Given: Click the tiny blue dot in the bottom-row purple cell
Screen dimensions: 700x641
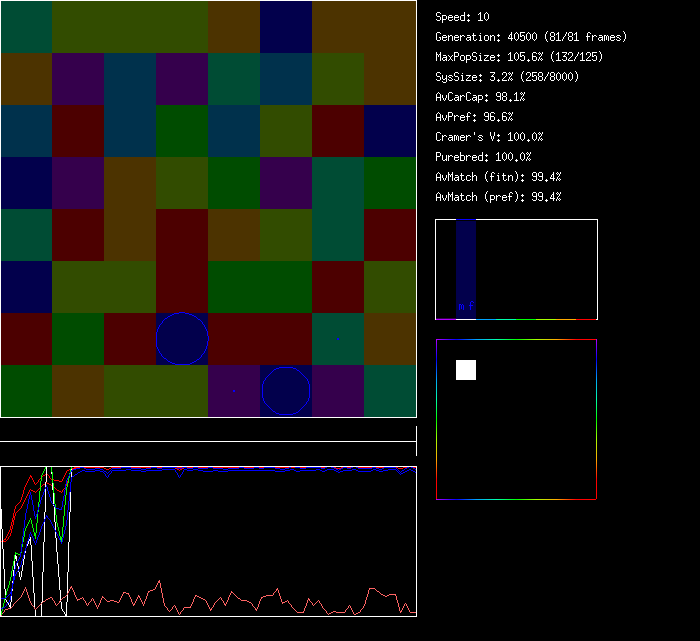Looking at the screenshot, I should 234,391.
